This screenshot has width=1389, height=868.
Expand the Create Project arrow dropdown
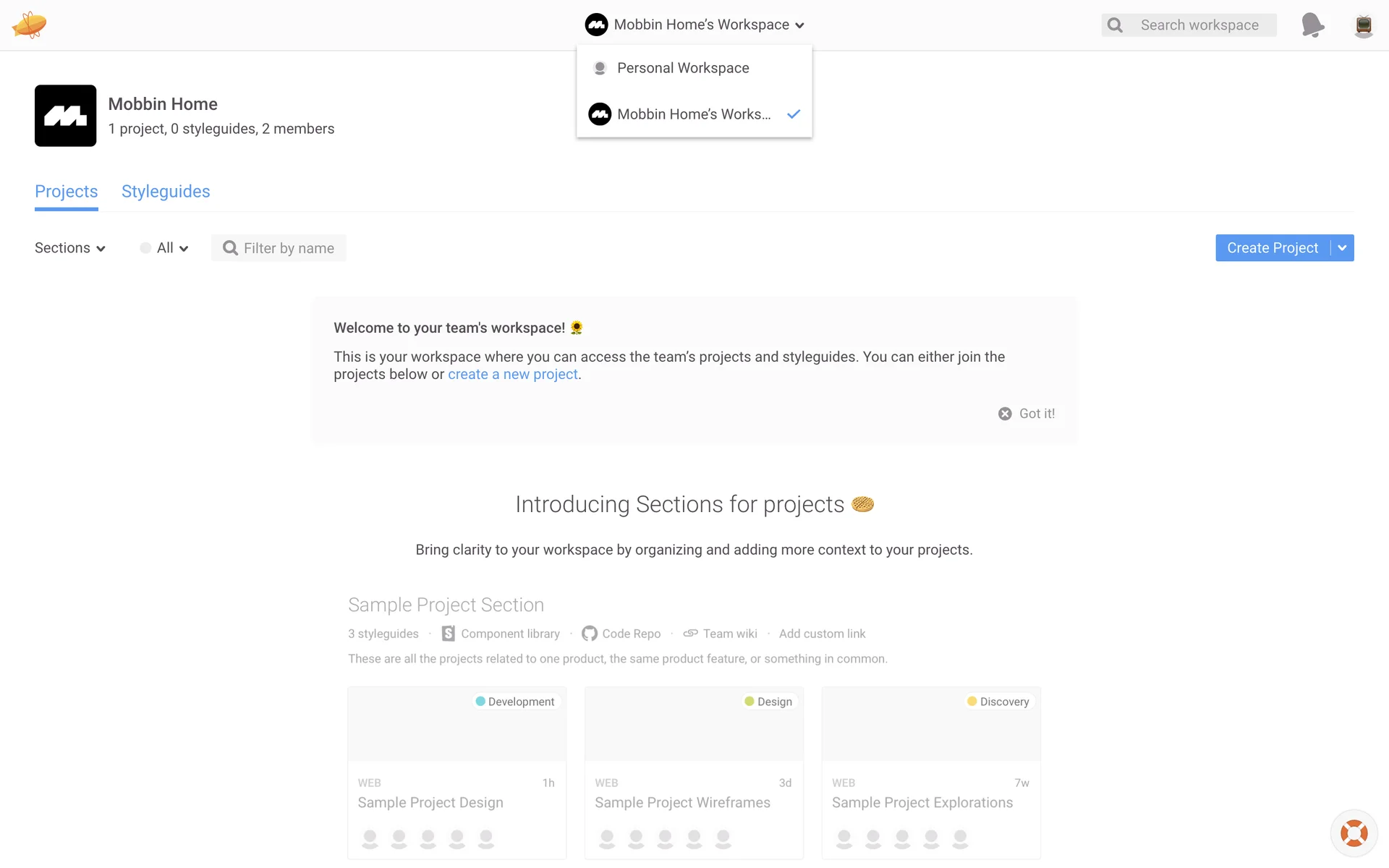point(1342,248)
